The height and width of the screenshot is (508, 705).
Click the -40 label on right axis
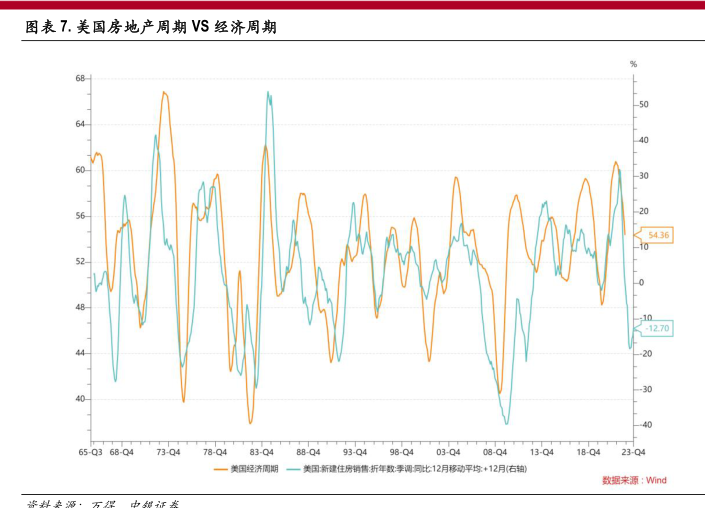coord(645,425)
